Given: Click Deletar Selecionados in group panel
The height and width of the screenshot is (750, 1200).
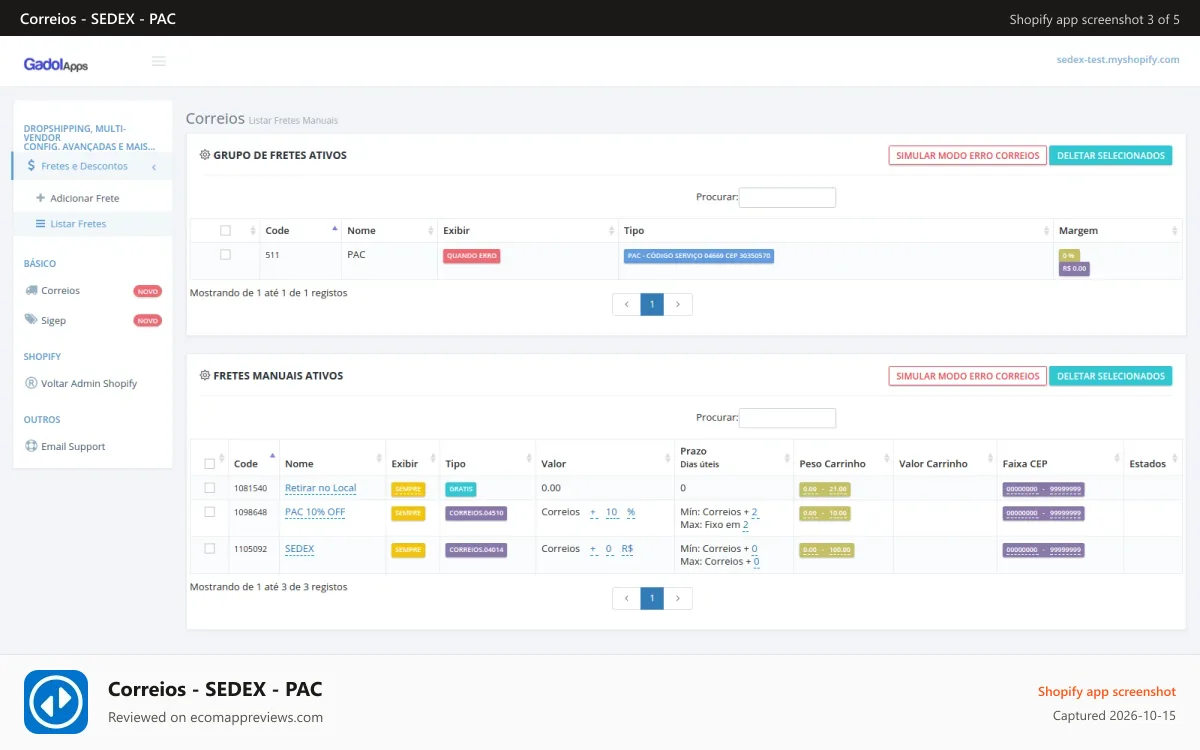Looking at the screenshot, I should click(x=1111, y=155).
